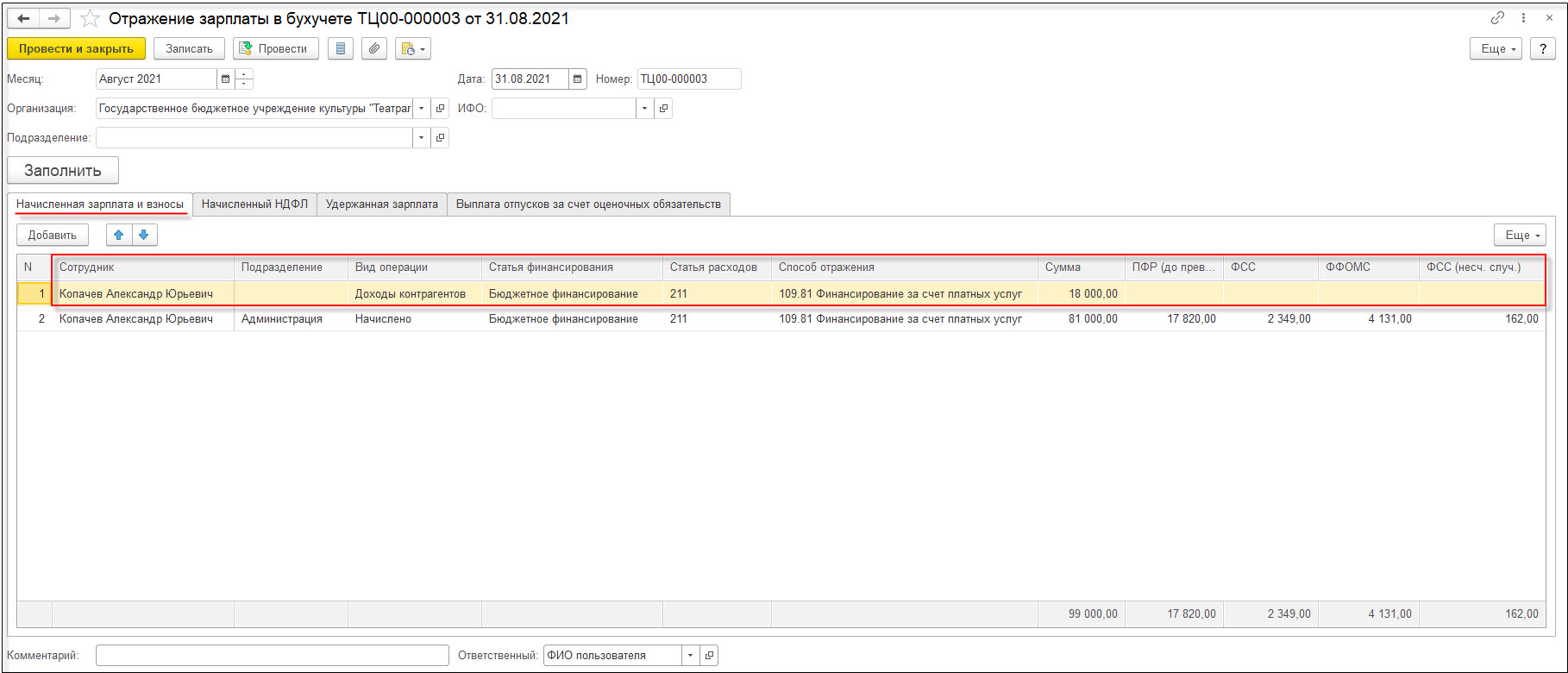The height and width of the screenshot is (673, 1568).
Task: Select the 4 131,00 ФФОМС cell in row 2
Action: point(1369,318)
